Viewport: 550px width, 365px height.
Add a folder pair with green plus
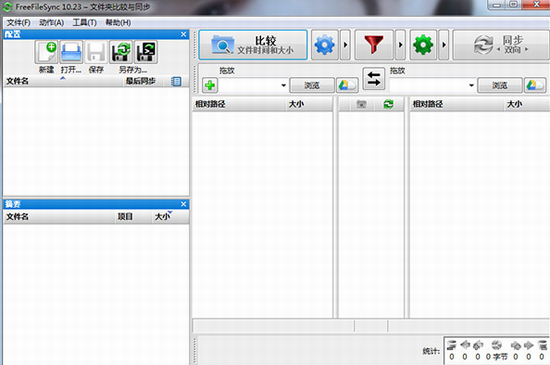pos(210,85)
